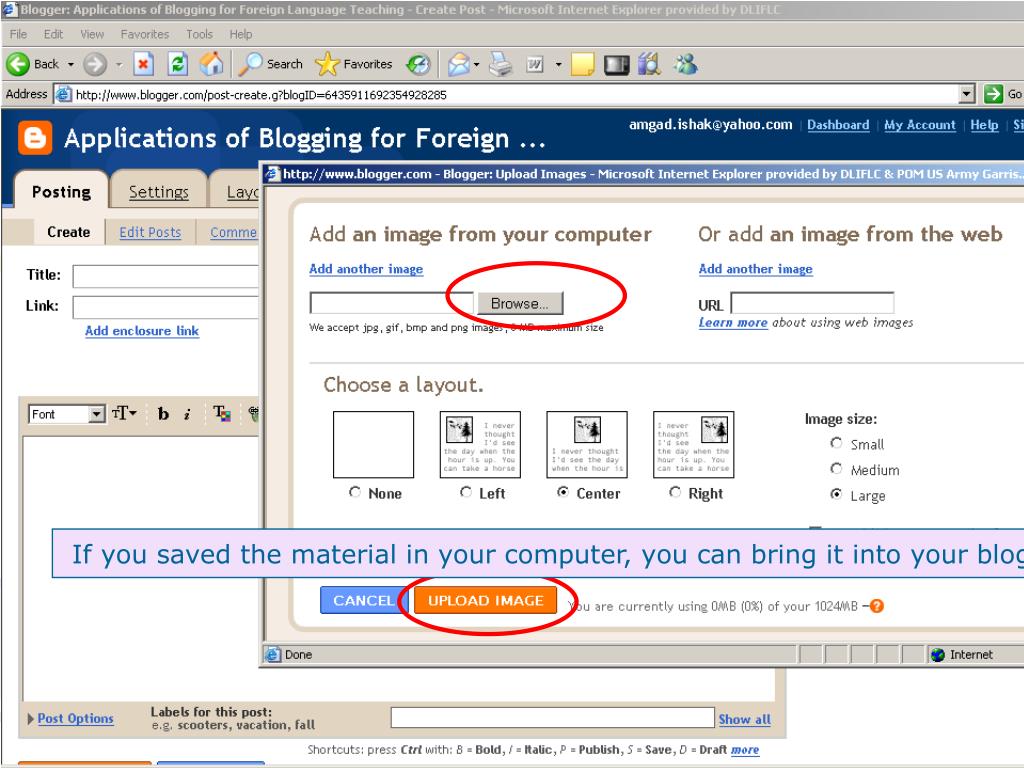1024x768 pixels.
Task: Choose Small image size
Action: (x=836, y=443)
